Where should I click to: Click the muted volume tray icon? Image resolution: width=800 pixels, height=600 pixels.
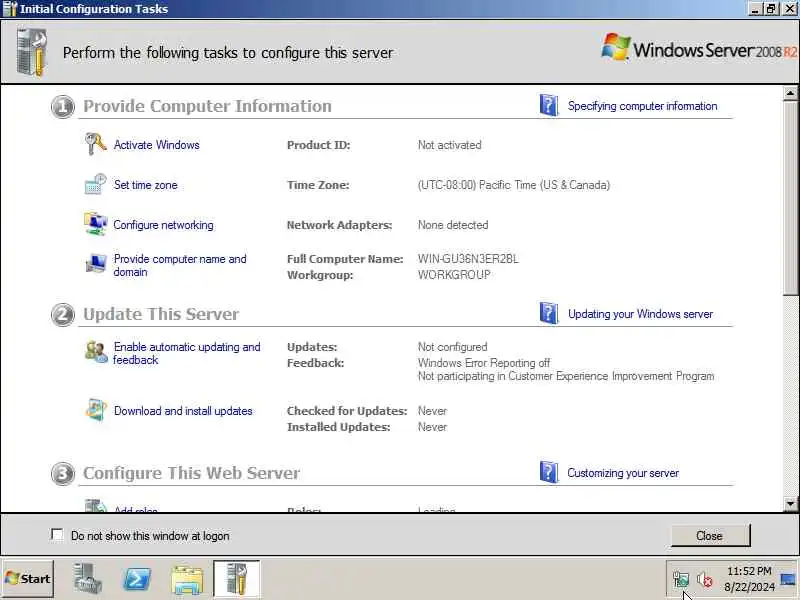705,579
